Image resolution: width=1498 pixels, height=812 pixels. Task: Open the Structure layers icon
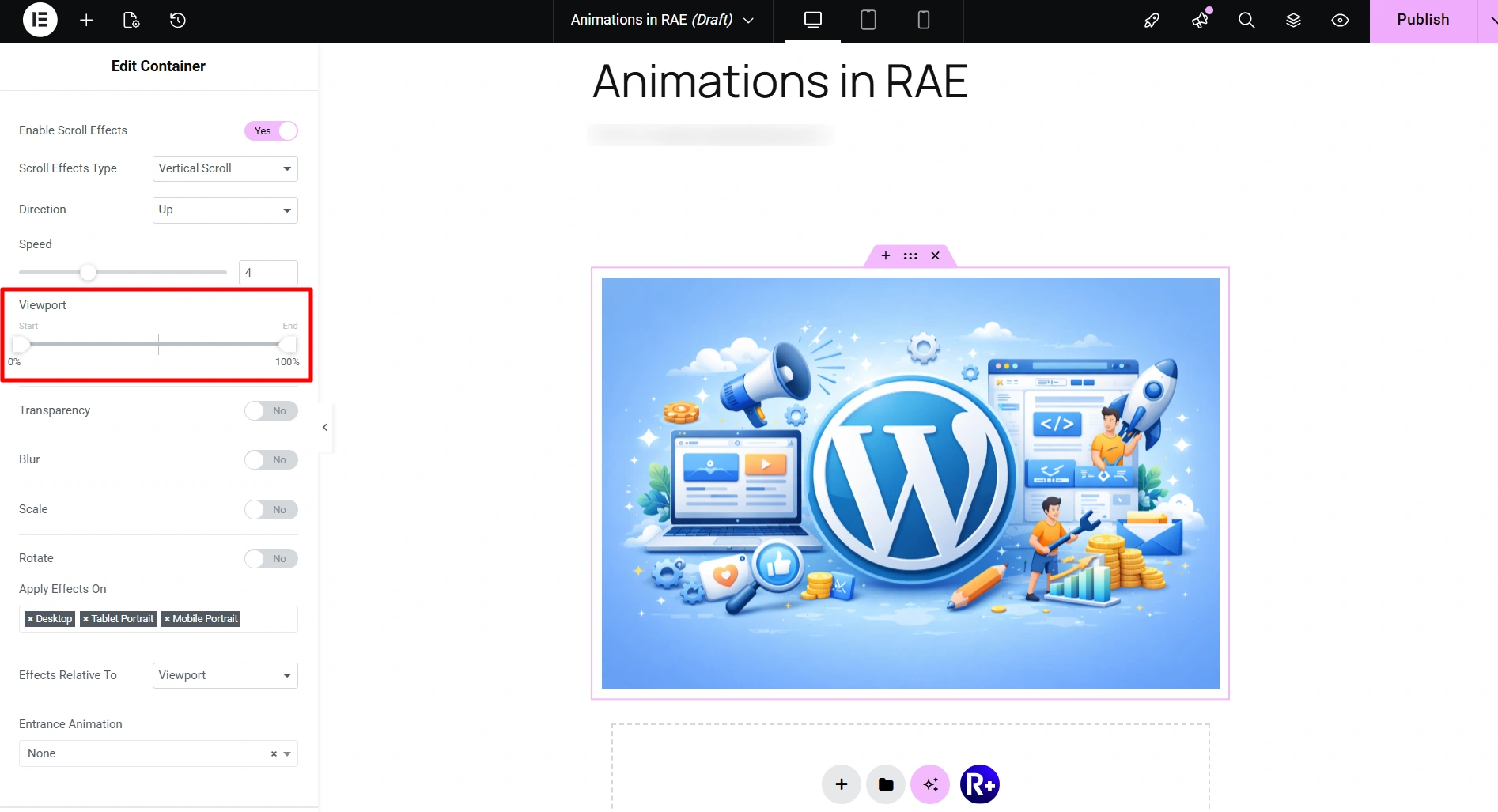coord(1293,20)
